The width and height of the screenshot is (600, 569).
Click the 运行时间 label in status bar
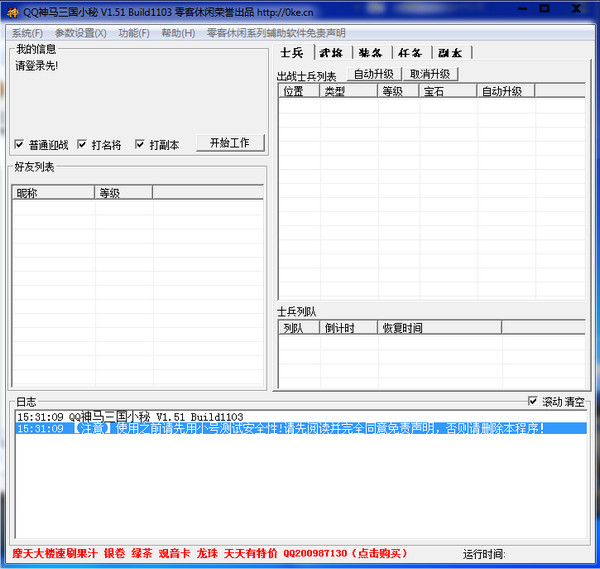point(484,554)
